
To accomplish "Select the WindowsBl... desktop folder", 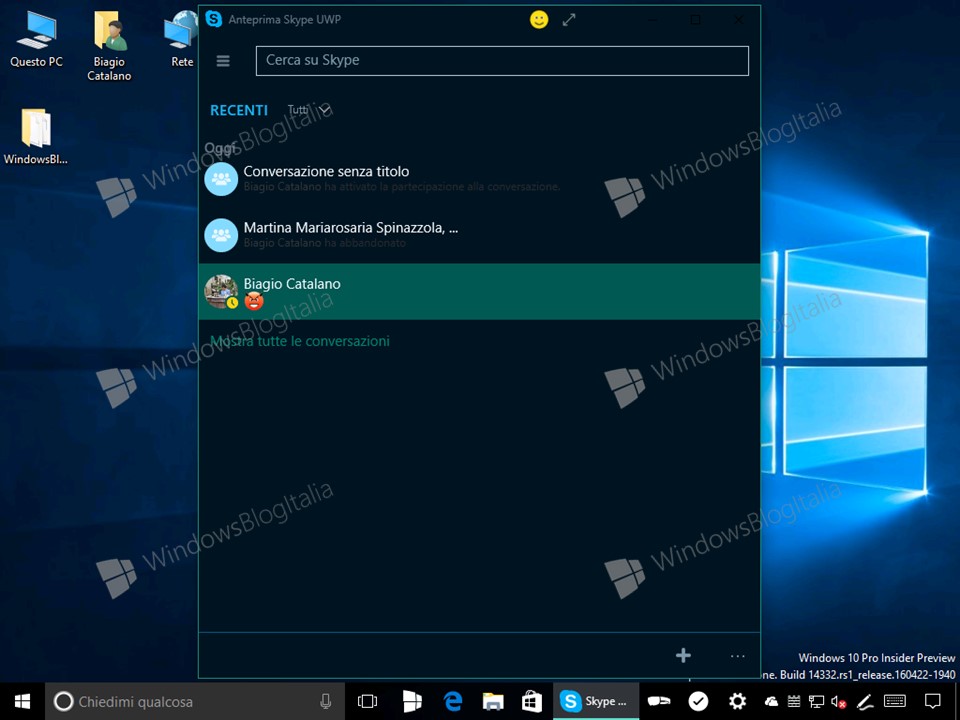I will [36, 137].
